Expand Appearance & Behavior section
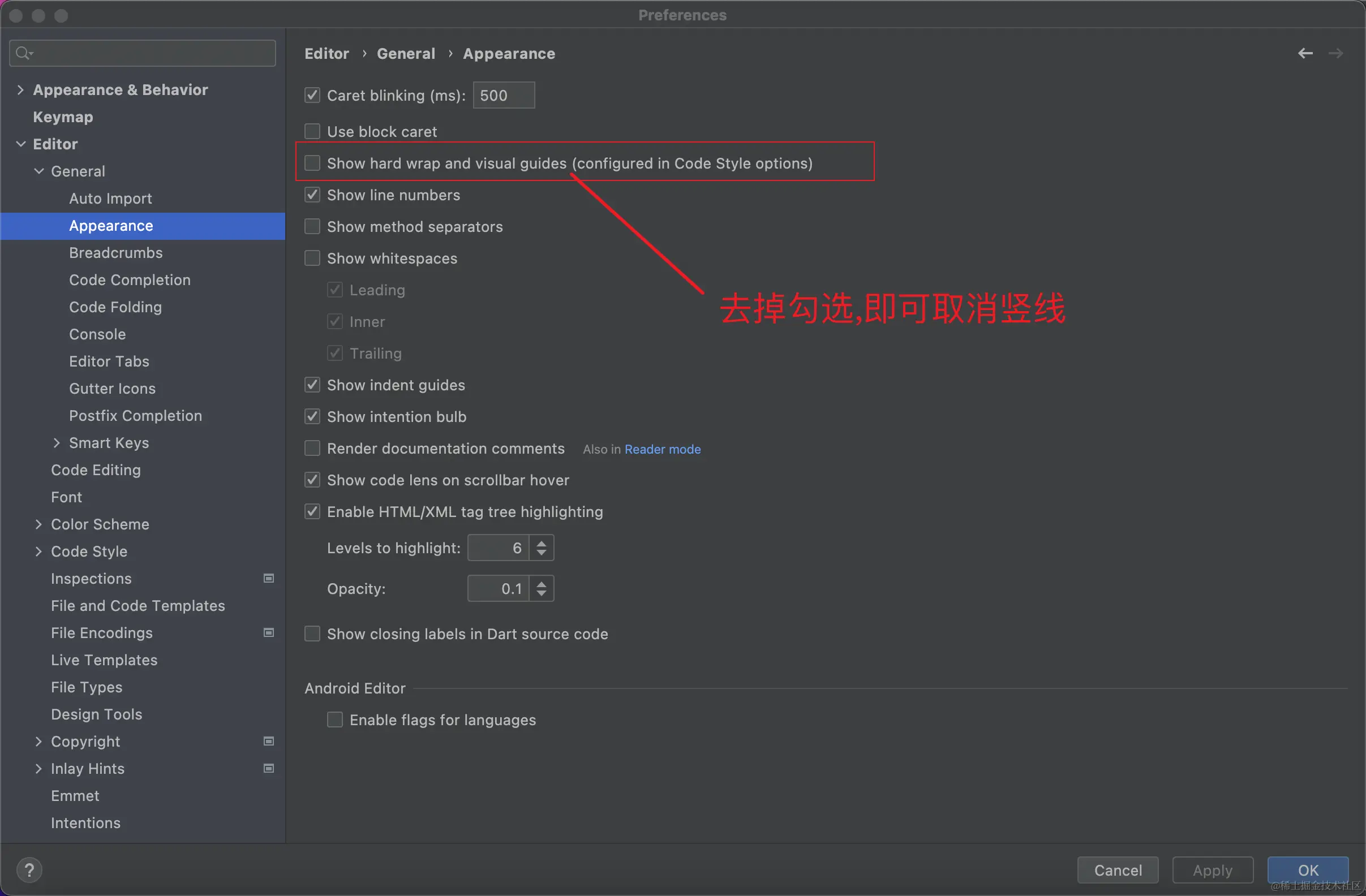Image resolution: width=1366 pixels, height=896 pixels. [21, 89]
